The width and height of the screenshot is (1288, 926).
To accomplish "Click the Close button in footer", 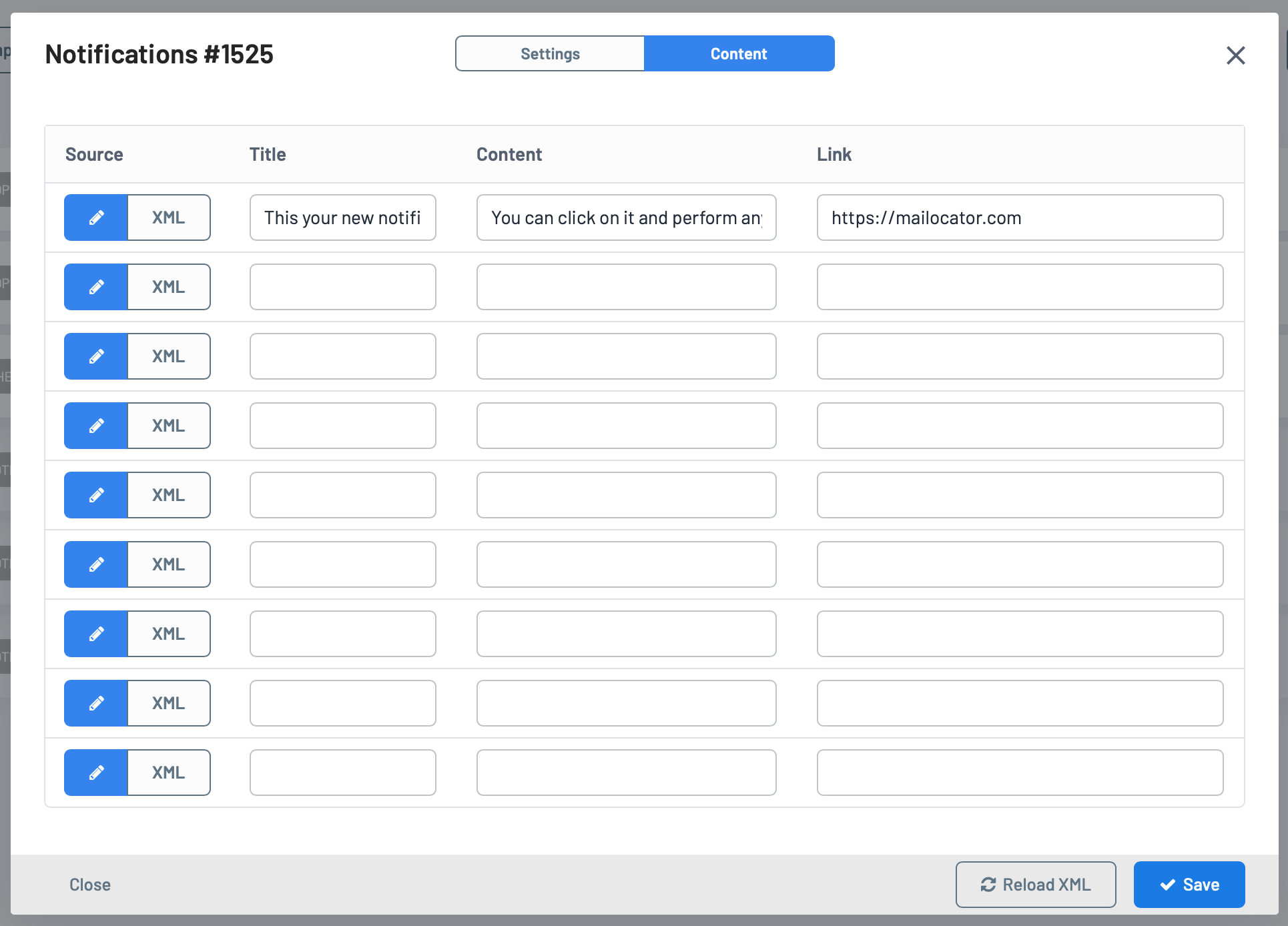I will click(90, 885).
